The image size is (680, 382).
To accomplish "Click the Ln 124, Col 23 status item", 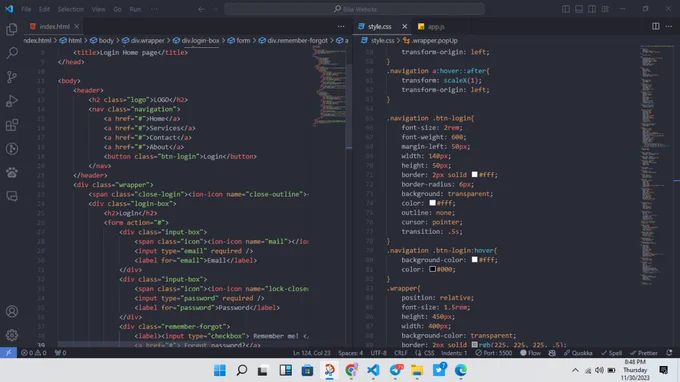I will pyautogui.click(x=311, y=353).
